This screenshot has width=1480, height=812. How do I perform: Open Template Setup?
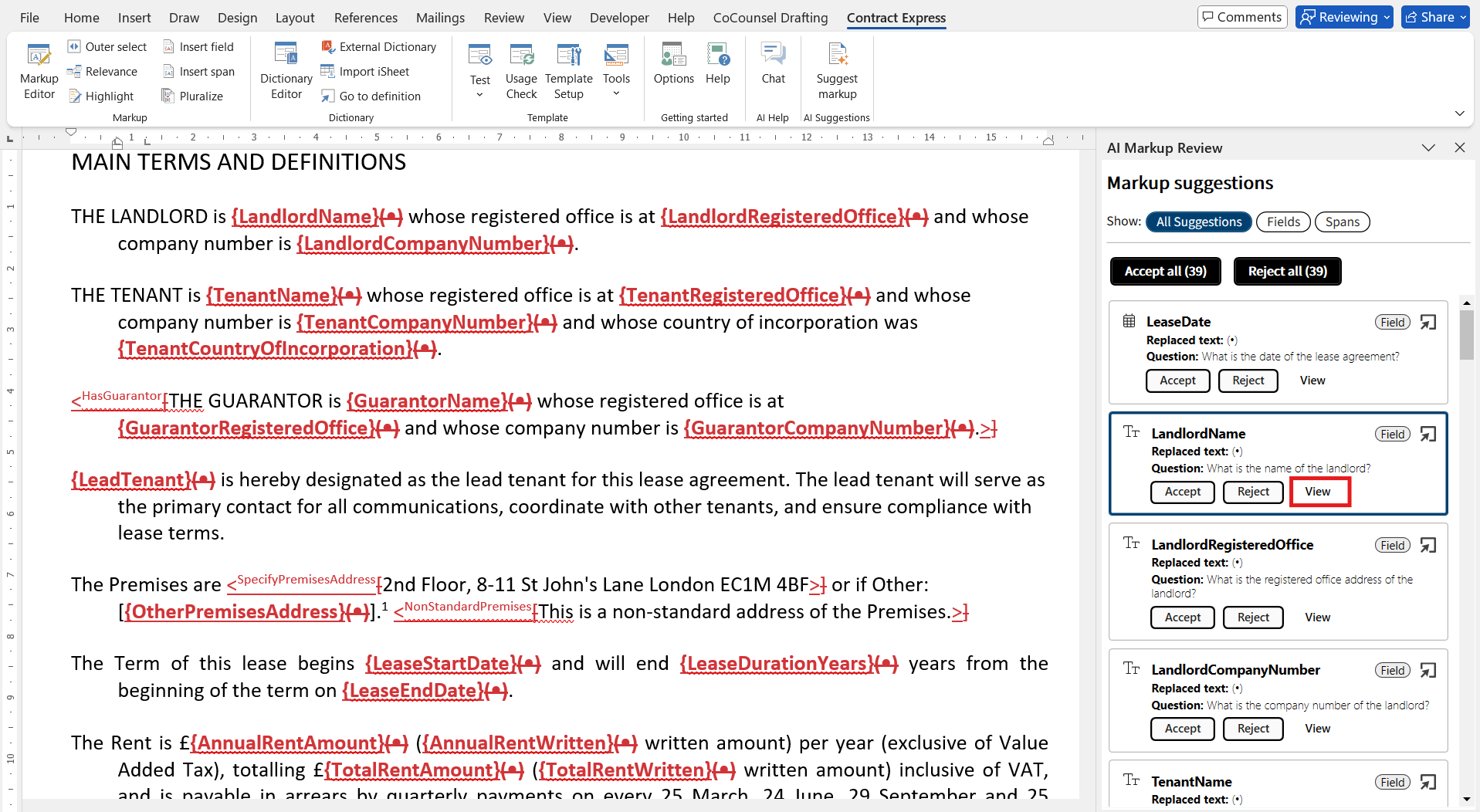(568, 71)
